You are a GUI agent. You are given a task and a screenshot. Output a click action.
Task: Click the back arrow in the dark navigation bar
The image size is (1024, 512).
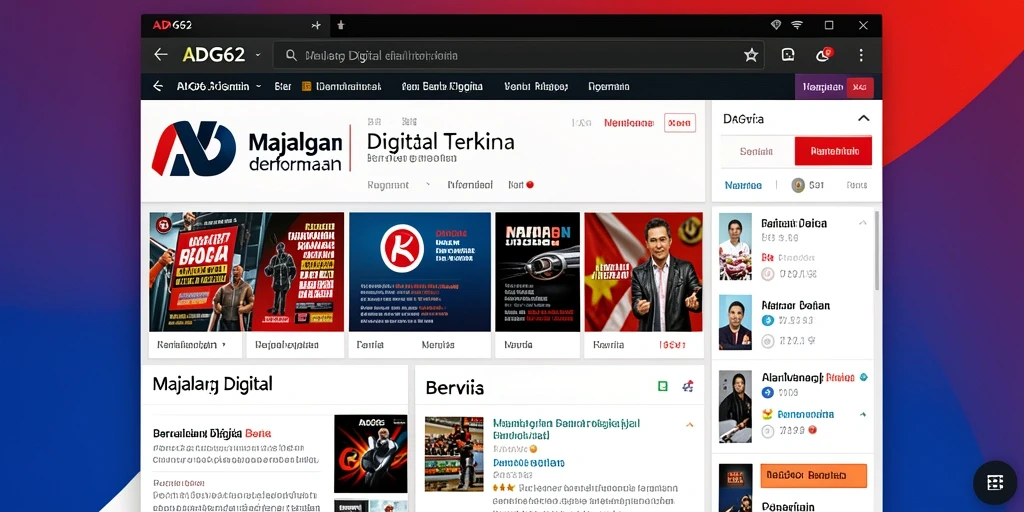[x=158, y=86]
